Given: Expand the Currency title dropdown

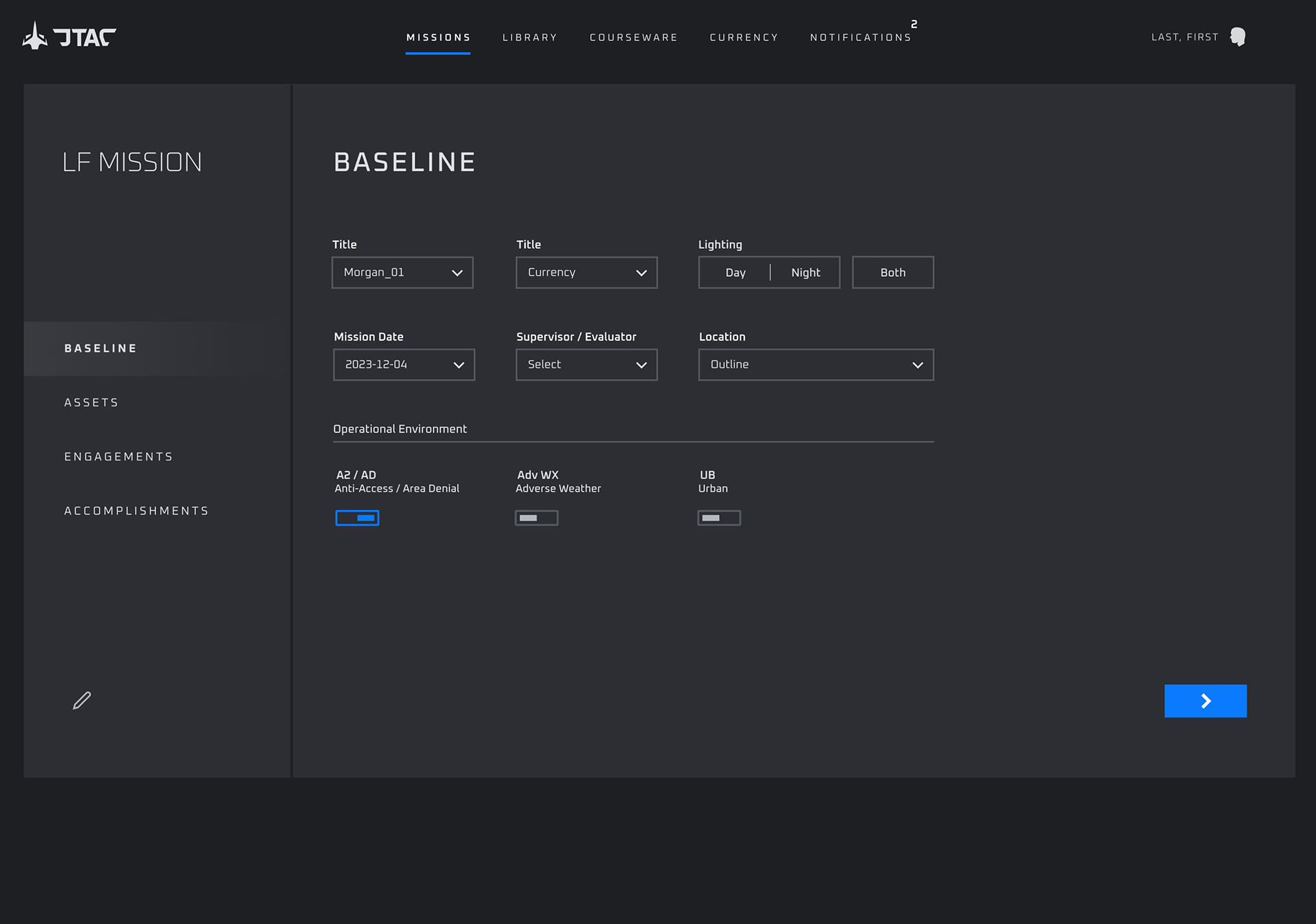Looking at the screenshot, I should click(x=586, y=273).
